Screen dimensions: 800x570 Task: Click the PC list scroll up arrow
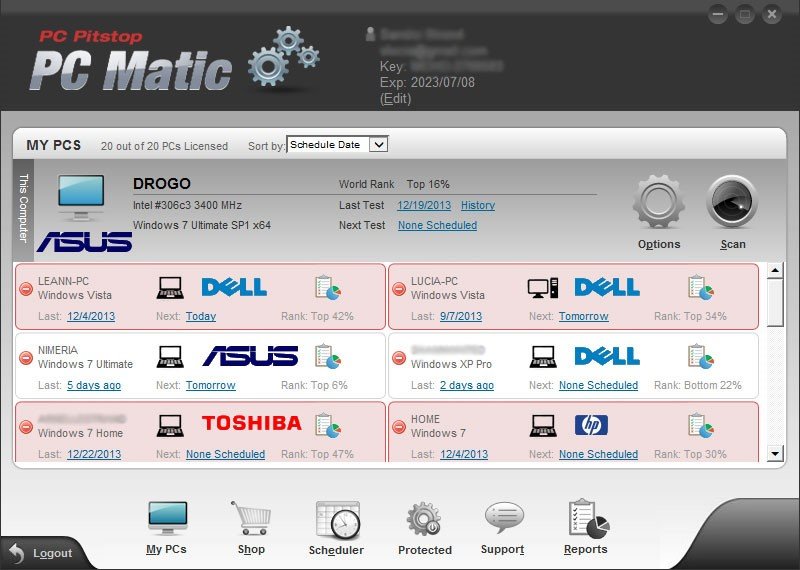[775, 270]
